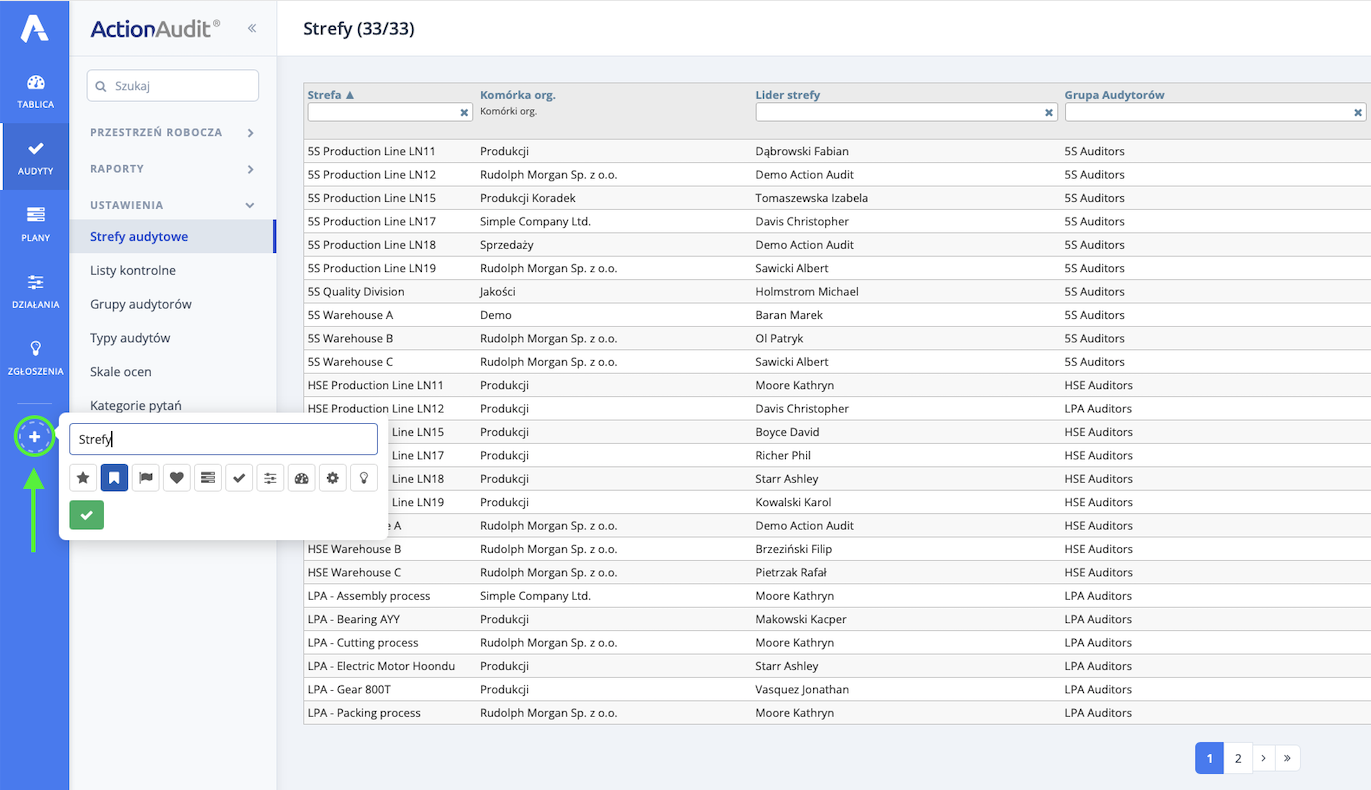Click the plus add-shortcut icon in the sidebar
The height and width of the screenshot is (790, 1371).
(35, 437)
